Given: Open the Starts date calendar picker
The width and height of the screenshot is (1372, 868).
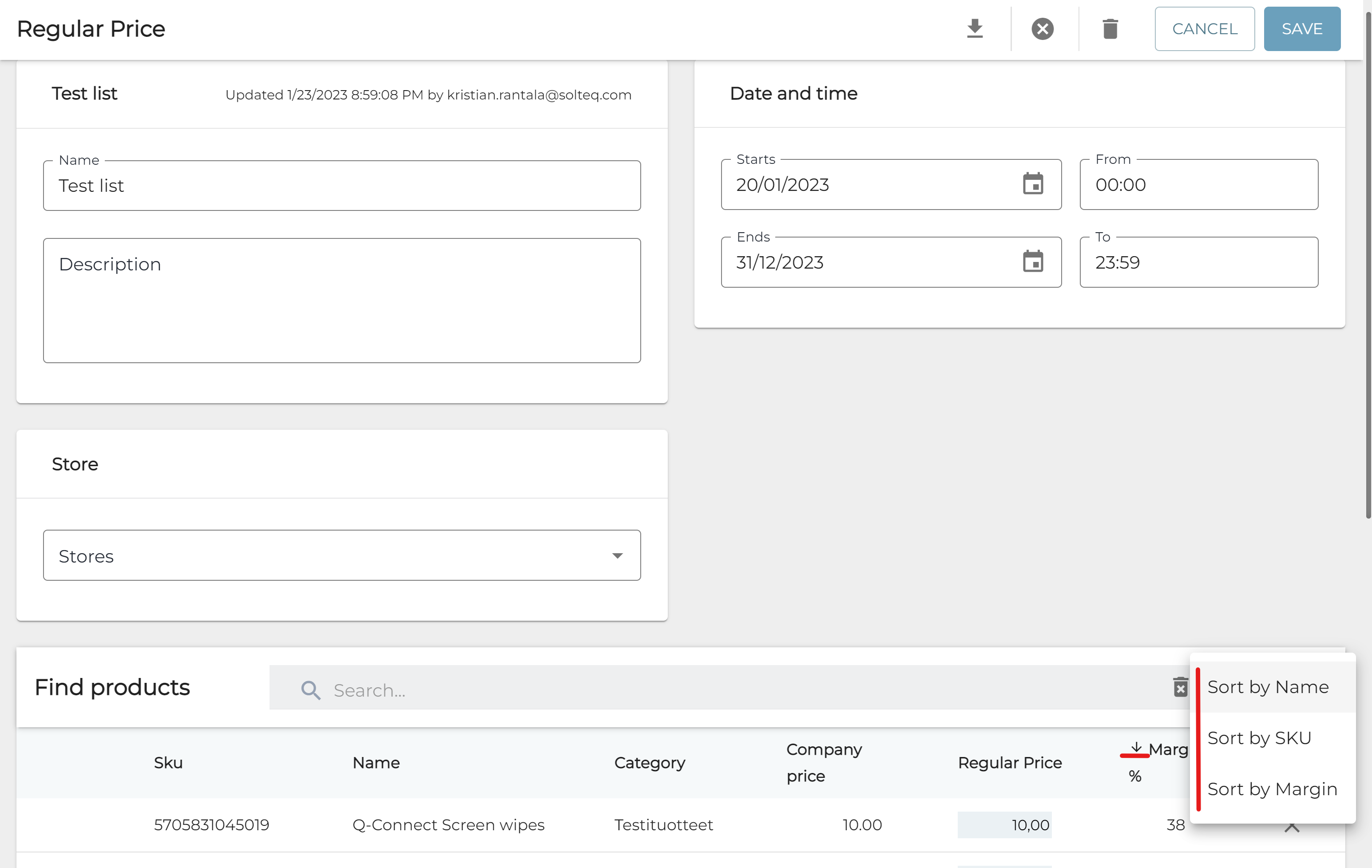Looking at the screenshot, I should [1032, 184].
